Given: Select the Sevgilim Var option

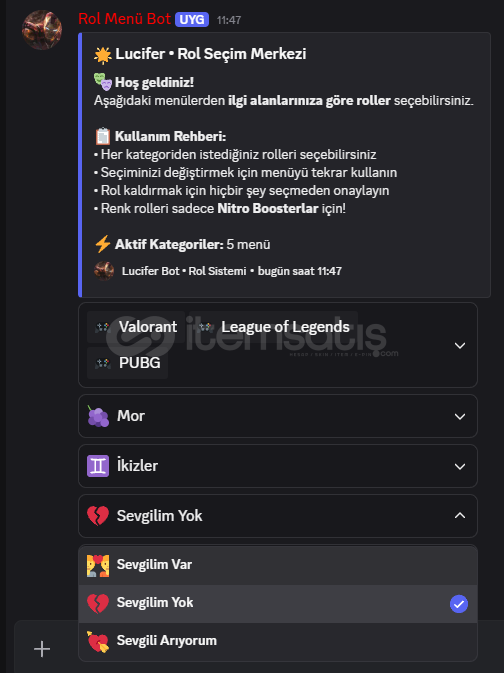Looking at the screenshot, I should pos(278,565).
